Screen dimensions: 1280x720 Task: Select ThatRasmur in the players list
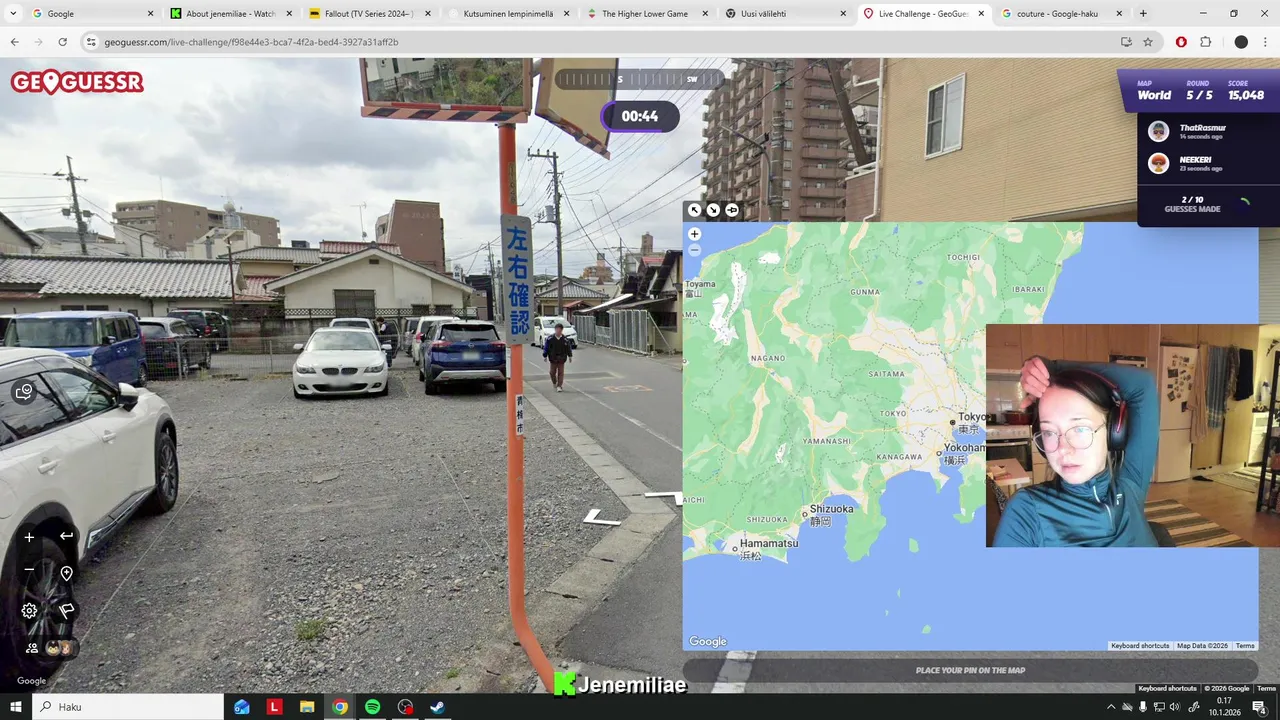(x=1203, y=131)
